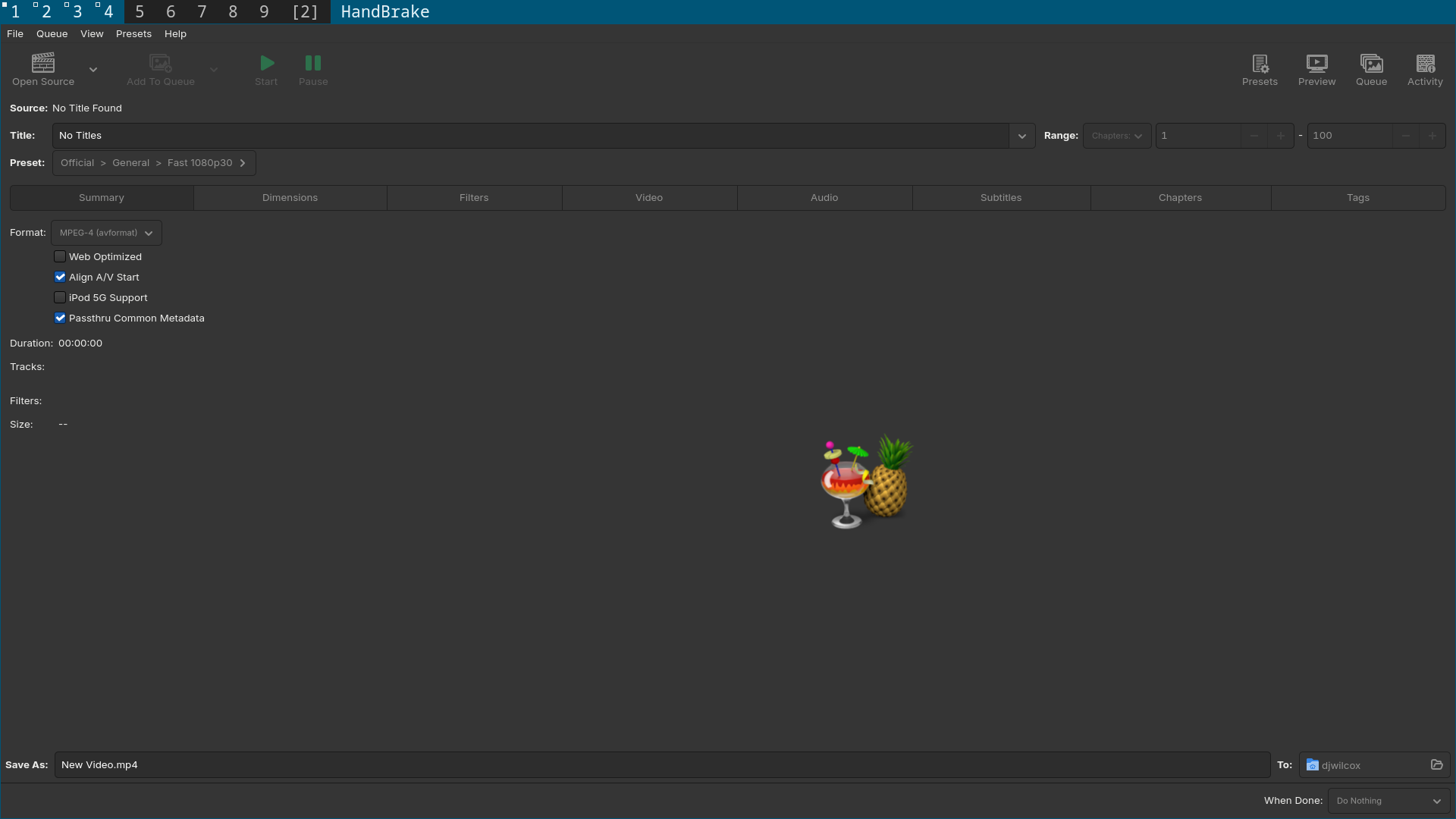
Task: Click the Source text No Title Found
Action: [x=87, y=108]
